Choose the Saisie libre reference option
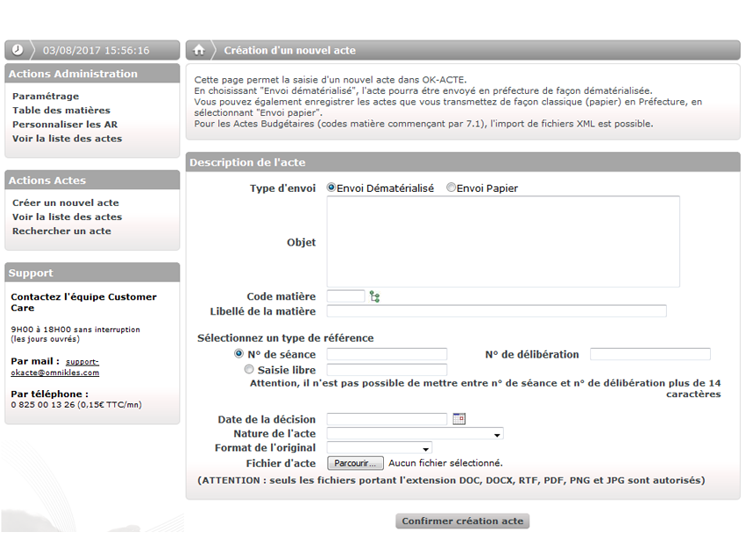746x555 pixels. click(249, 369)
